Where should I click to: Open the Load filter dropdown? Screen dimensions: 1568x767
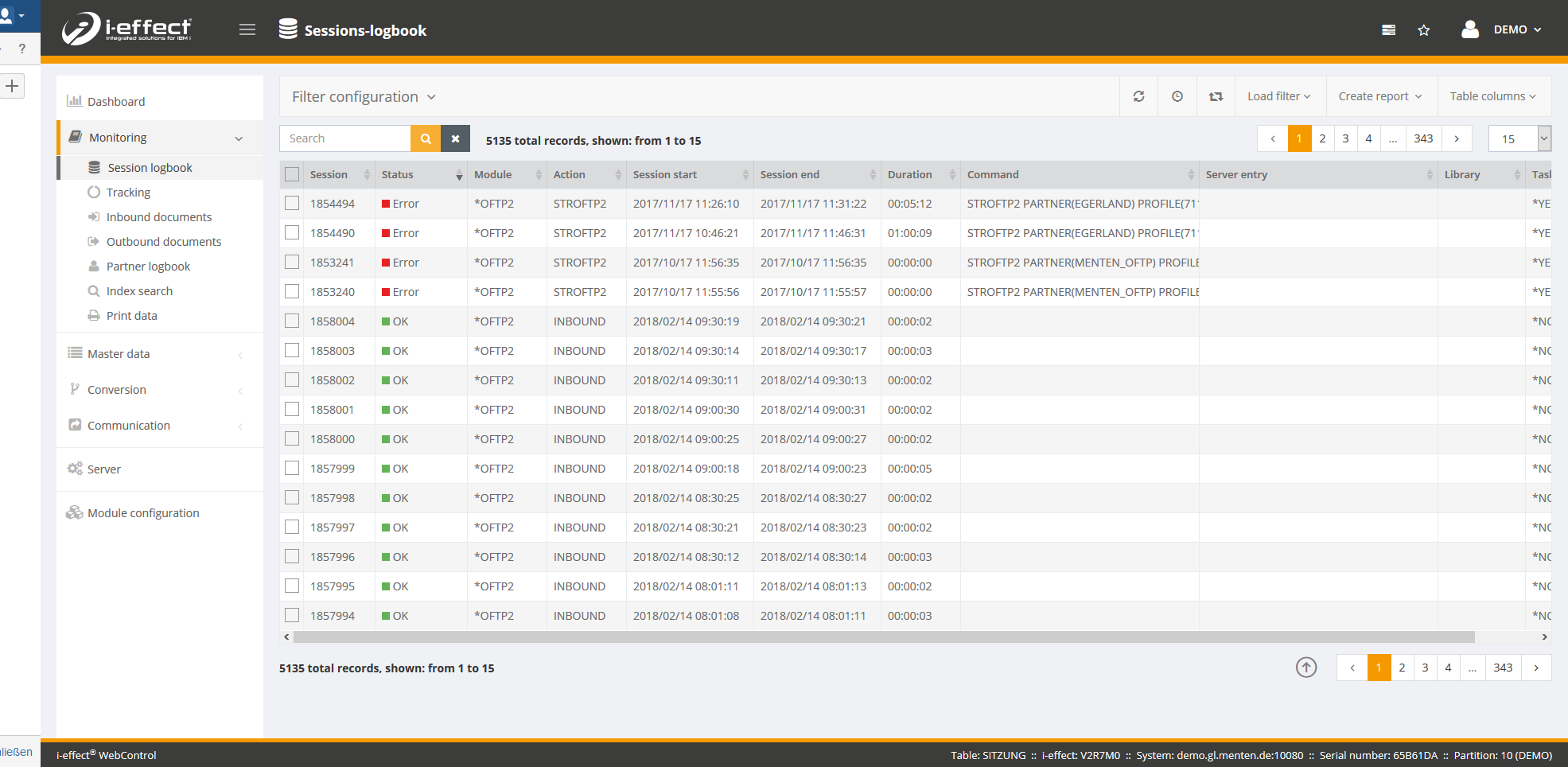pos(1278,96)
